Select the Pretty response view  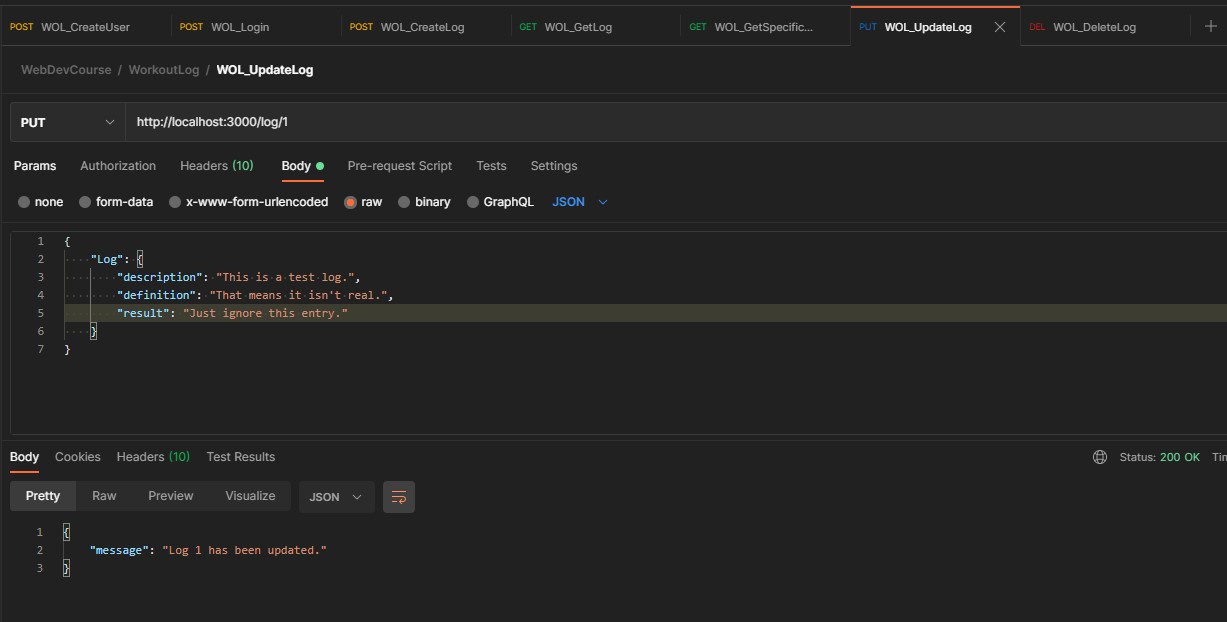43,496
